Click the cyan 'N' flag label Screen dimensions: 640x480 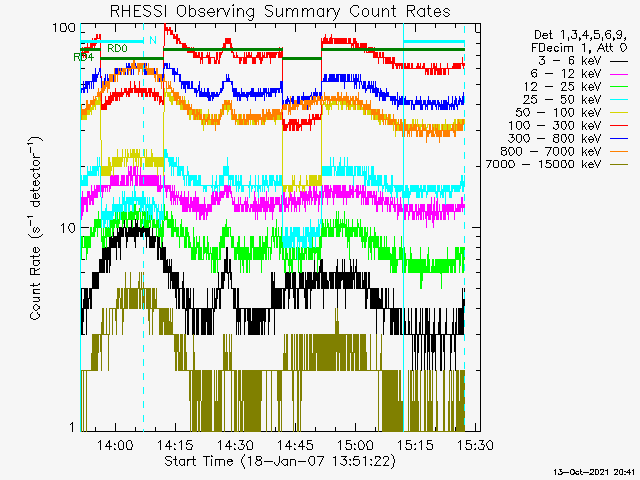point(153,40)
